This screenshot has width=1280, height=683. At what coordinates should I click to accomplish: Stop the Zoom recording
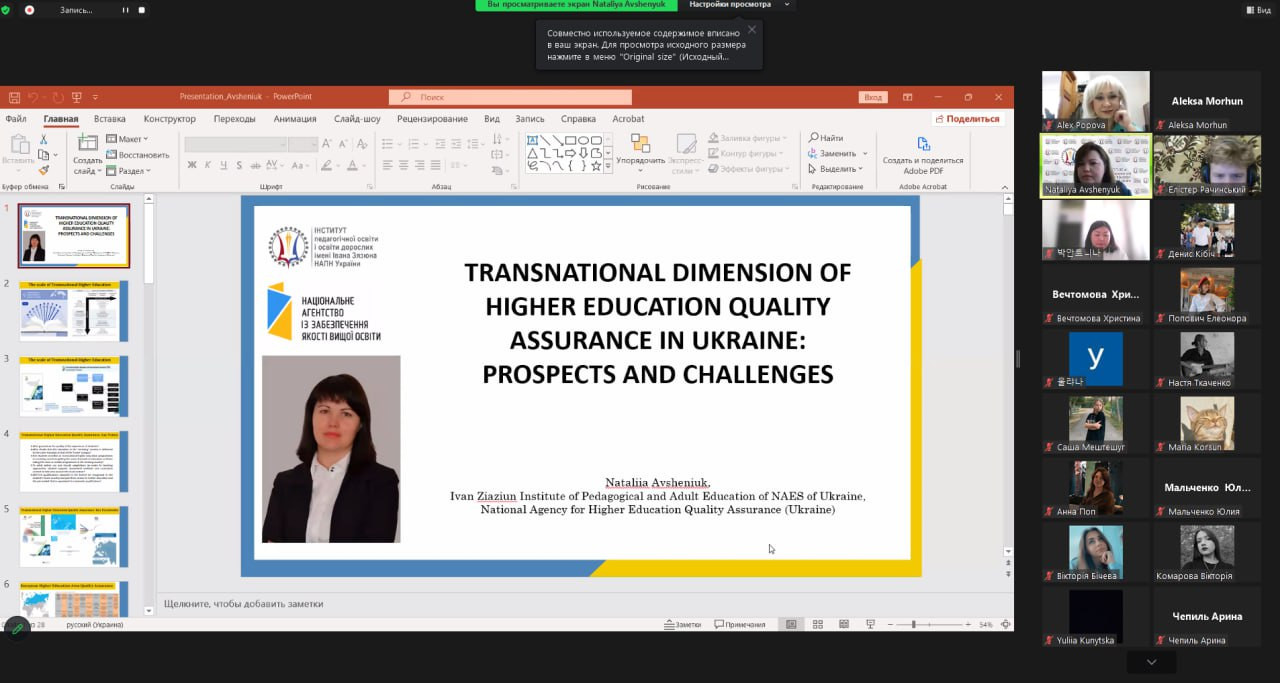pyautogui.click(x=142, y=10)
